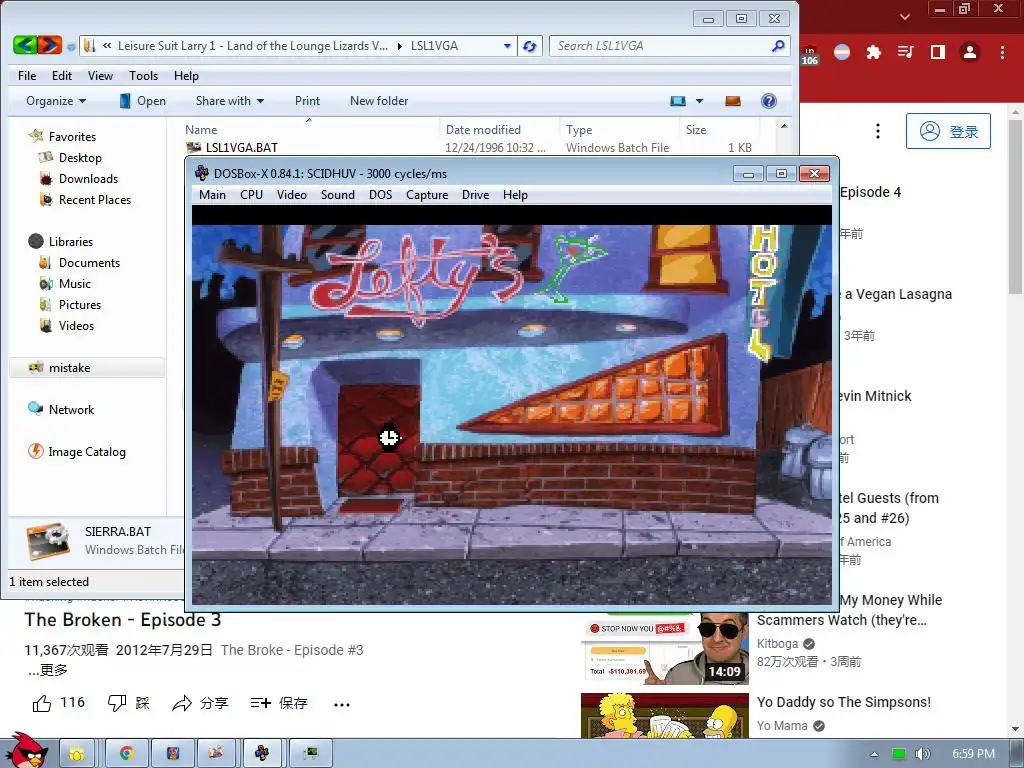The width and height of the screenshot is (1024, 768).
Task: Refresh the LSL1VGA folder view
Action: coord(530,46)
